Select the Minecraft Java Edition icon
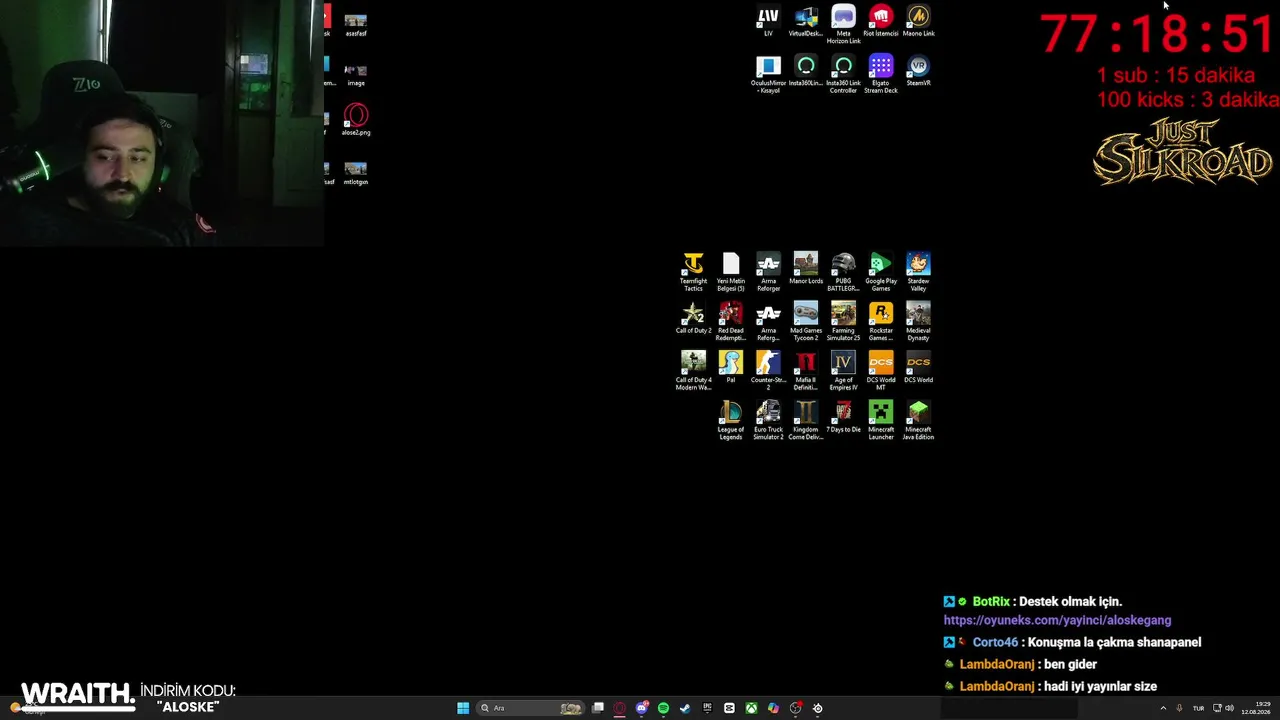The width and height of the screenshot is (1280, 720). point(918,420)
